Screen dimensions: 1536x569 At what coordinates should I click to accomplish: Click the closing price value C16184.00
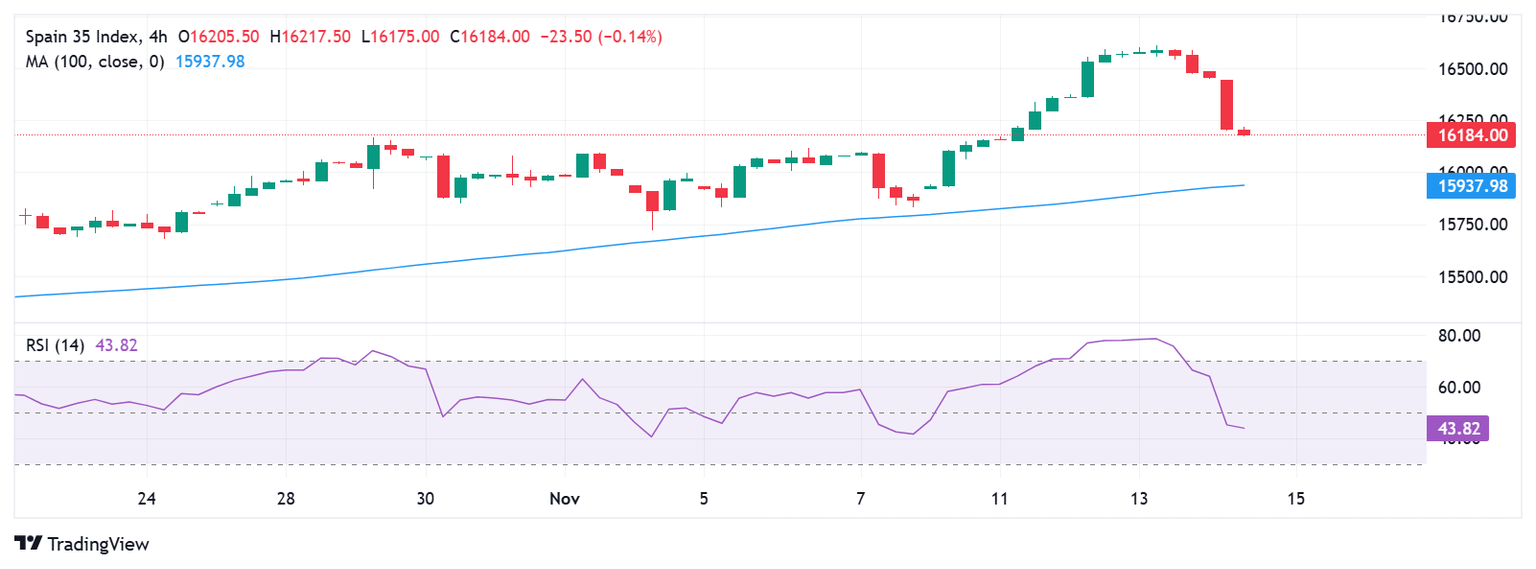pos(489,36)
